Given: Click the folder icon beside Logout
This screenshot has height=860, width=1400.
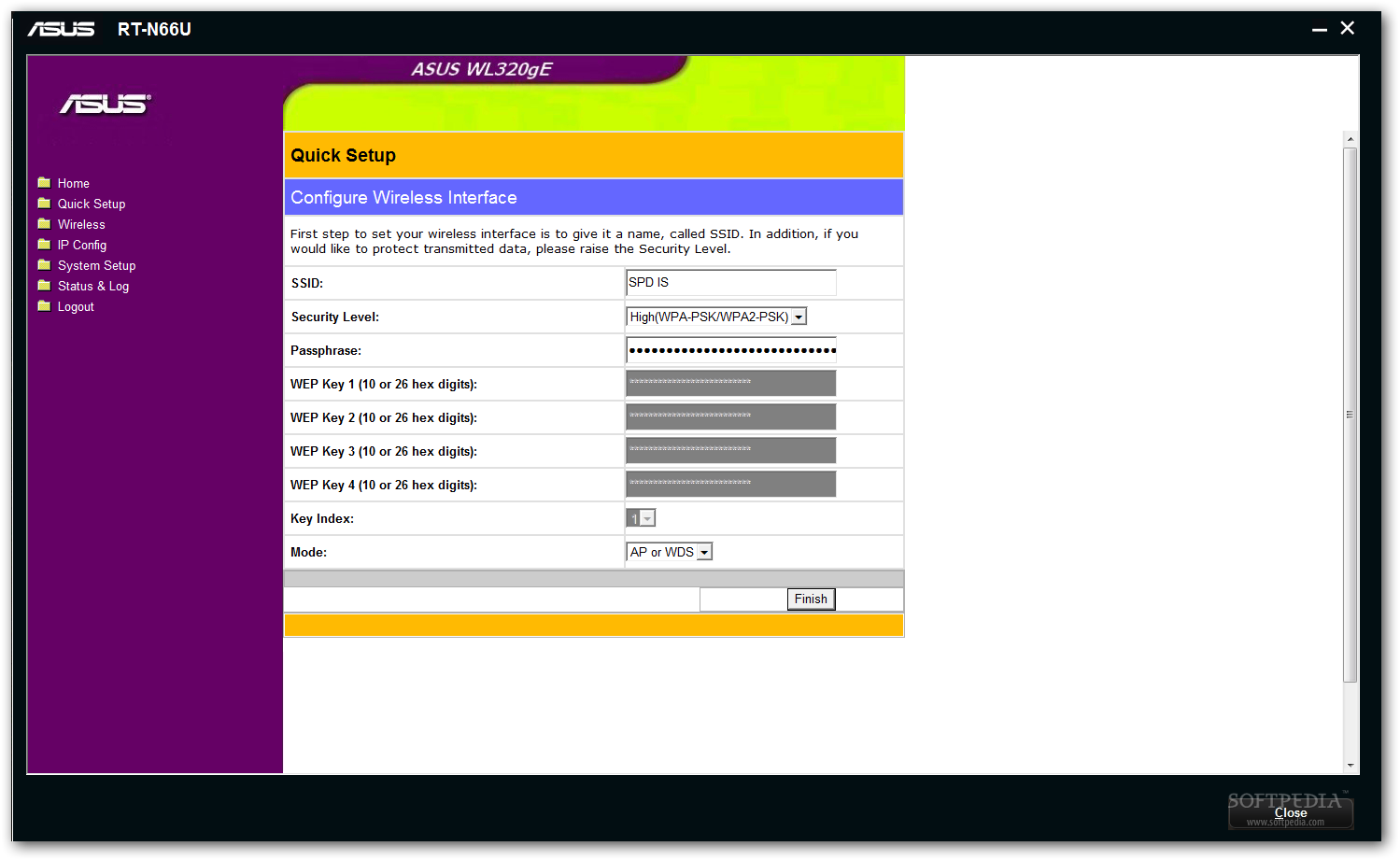Looking at the screenshot, I should pyautogui.click(x=44, y=305).
